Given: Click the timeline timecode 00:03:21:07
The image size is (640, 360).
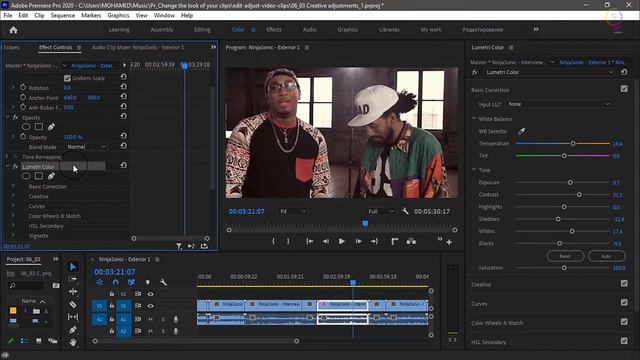Looking at the screenshot, I should click(115, 272).
